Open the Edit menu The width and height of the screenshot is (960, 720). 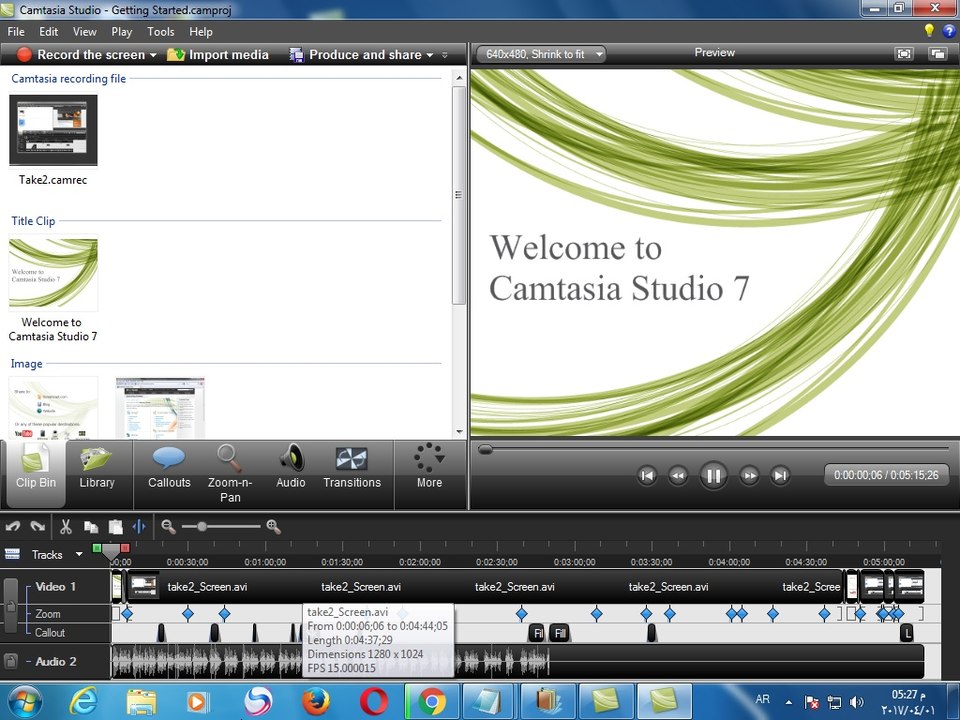pyautogui.click(x=48, y=32)
